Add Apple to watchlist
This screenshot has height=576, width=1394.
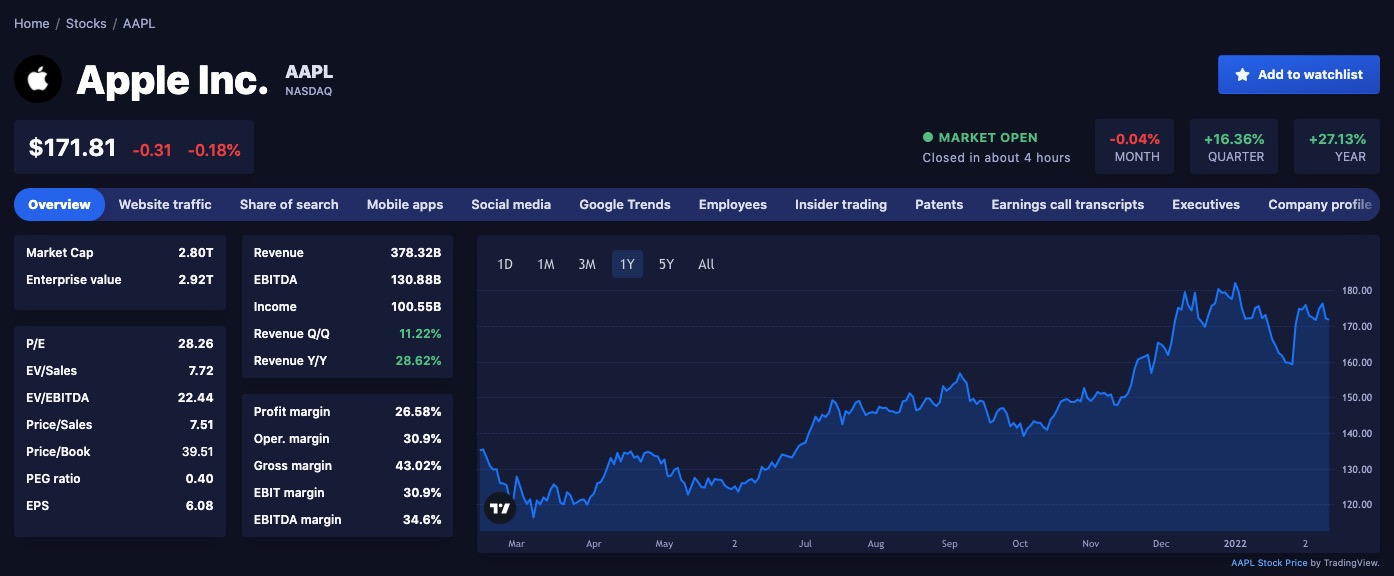tap(1299, 75)
